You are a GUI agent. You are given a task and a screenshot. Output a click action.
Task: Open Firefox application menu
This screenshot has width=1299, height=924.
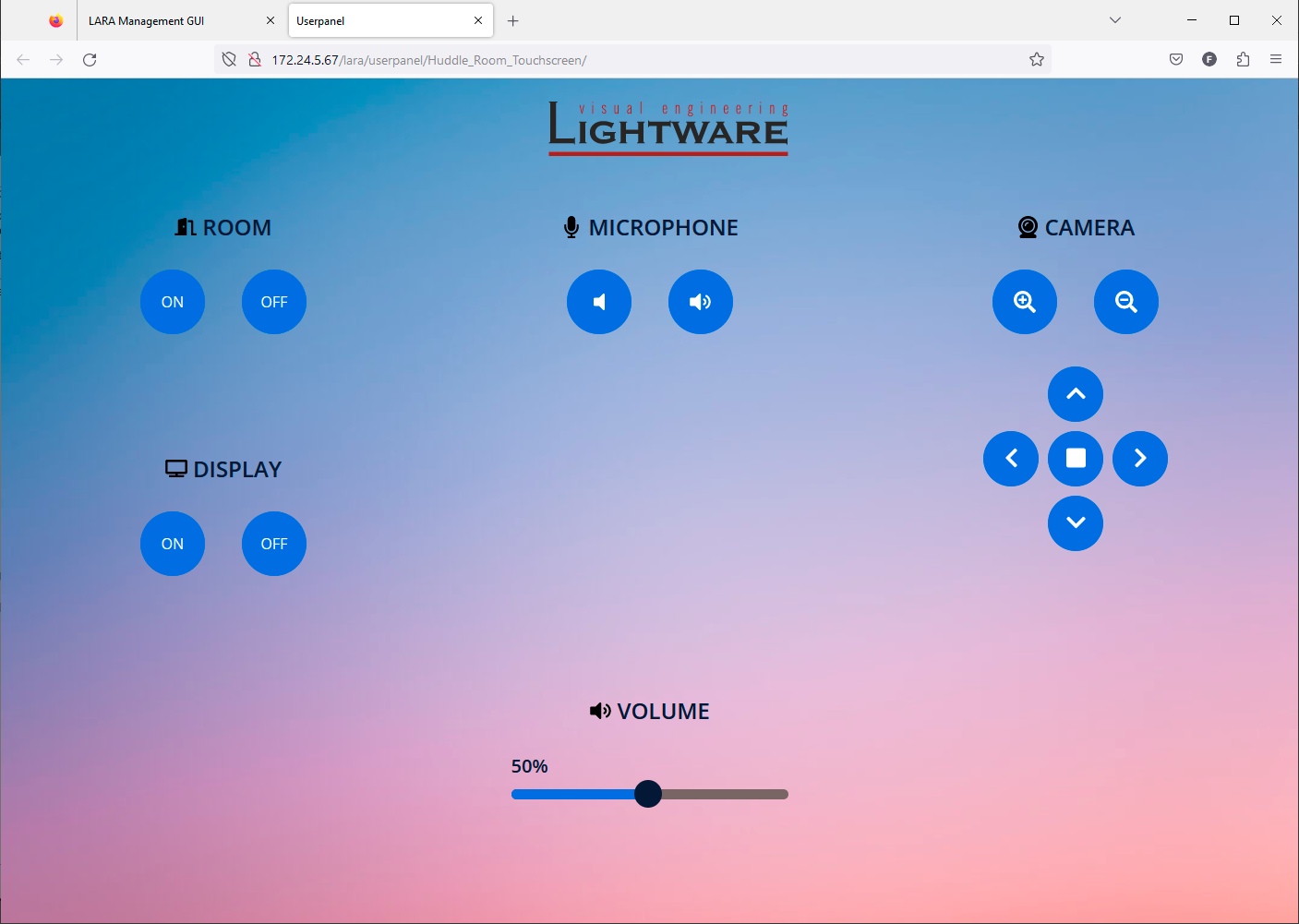pyautogui.click(x=1276, y=59)
